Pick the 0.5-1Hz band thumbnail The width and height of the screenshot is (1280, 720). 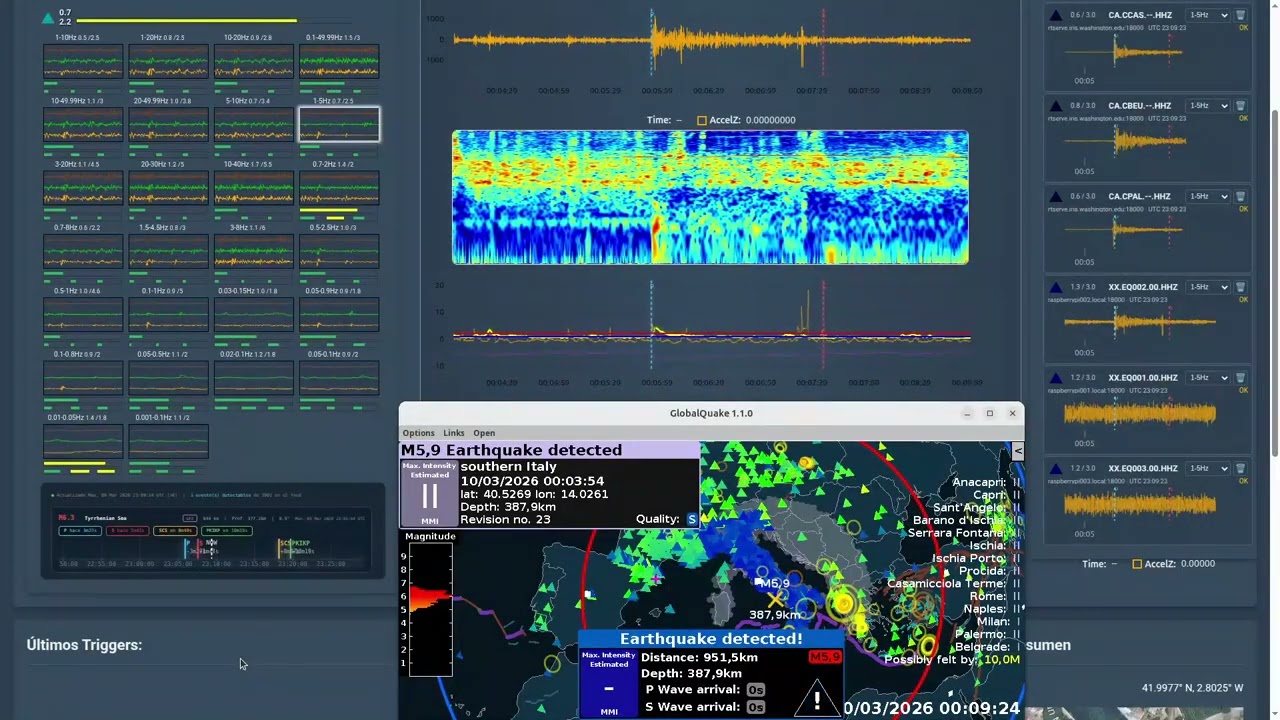(x=83, y=315)
